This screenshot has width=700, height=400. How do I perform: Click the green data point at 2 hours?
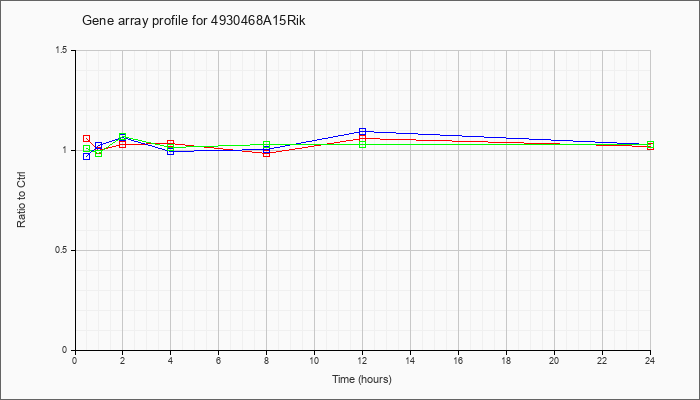[x=123, y=136]
